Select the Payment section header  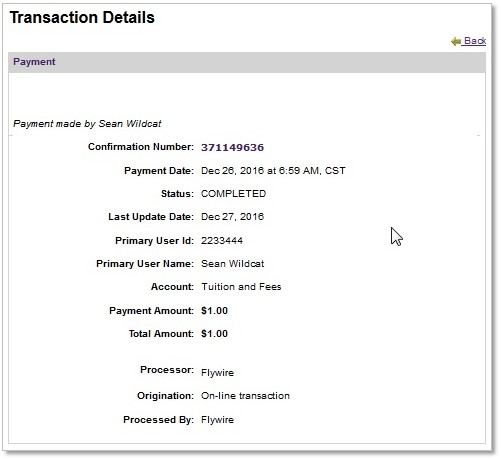[x=247, y=62]
